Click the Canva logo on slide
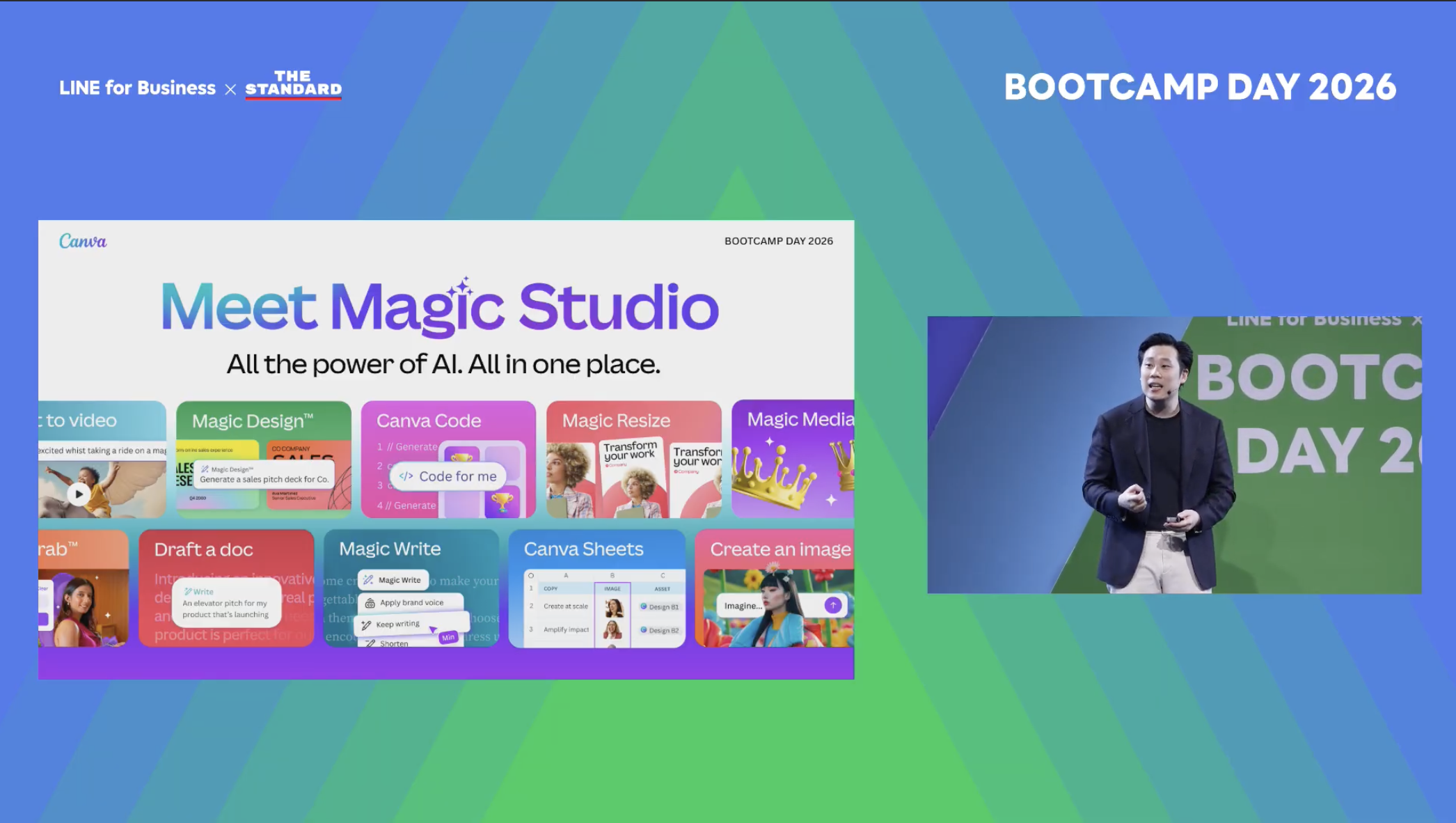The width and height of the screenshot is (1456, 823). [83, 241]
